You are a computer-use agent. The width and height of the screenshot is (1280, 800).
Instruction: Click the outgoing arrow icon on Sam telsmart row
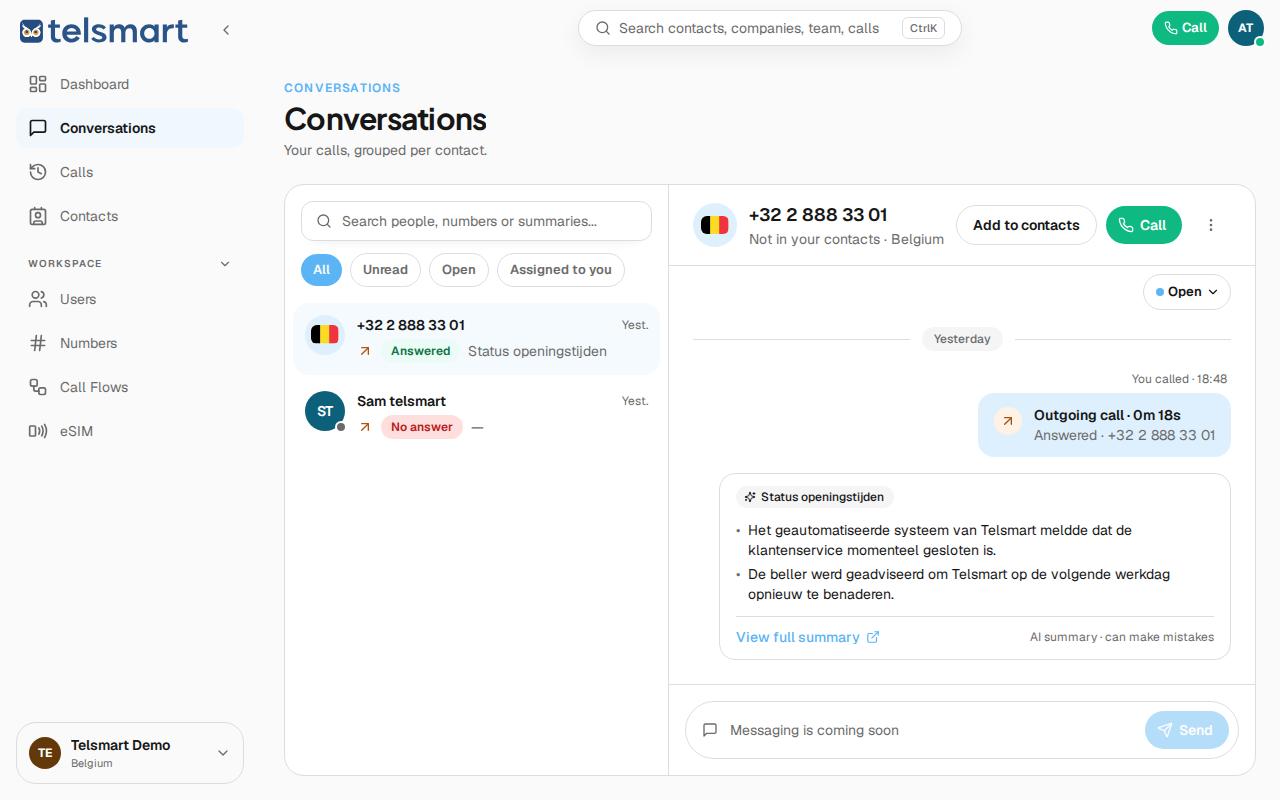click(x=365, y=427)
